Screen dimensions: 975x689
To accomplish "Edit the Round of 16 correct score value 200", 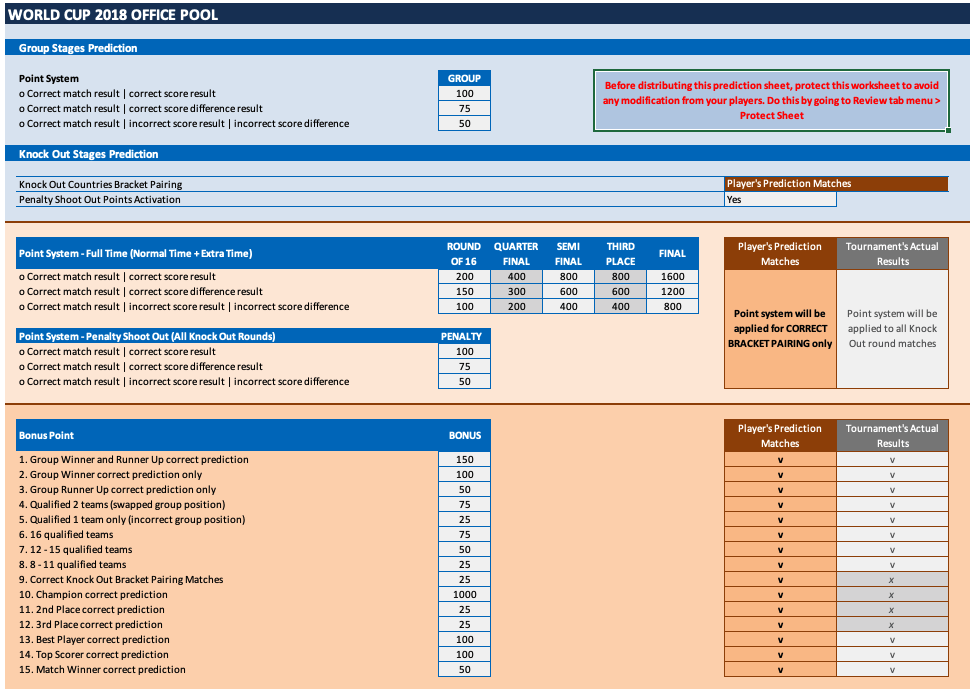I will pos(463,277).
